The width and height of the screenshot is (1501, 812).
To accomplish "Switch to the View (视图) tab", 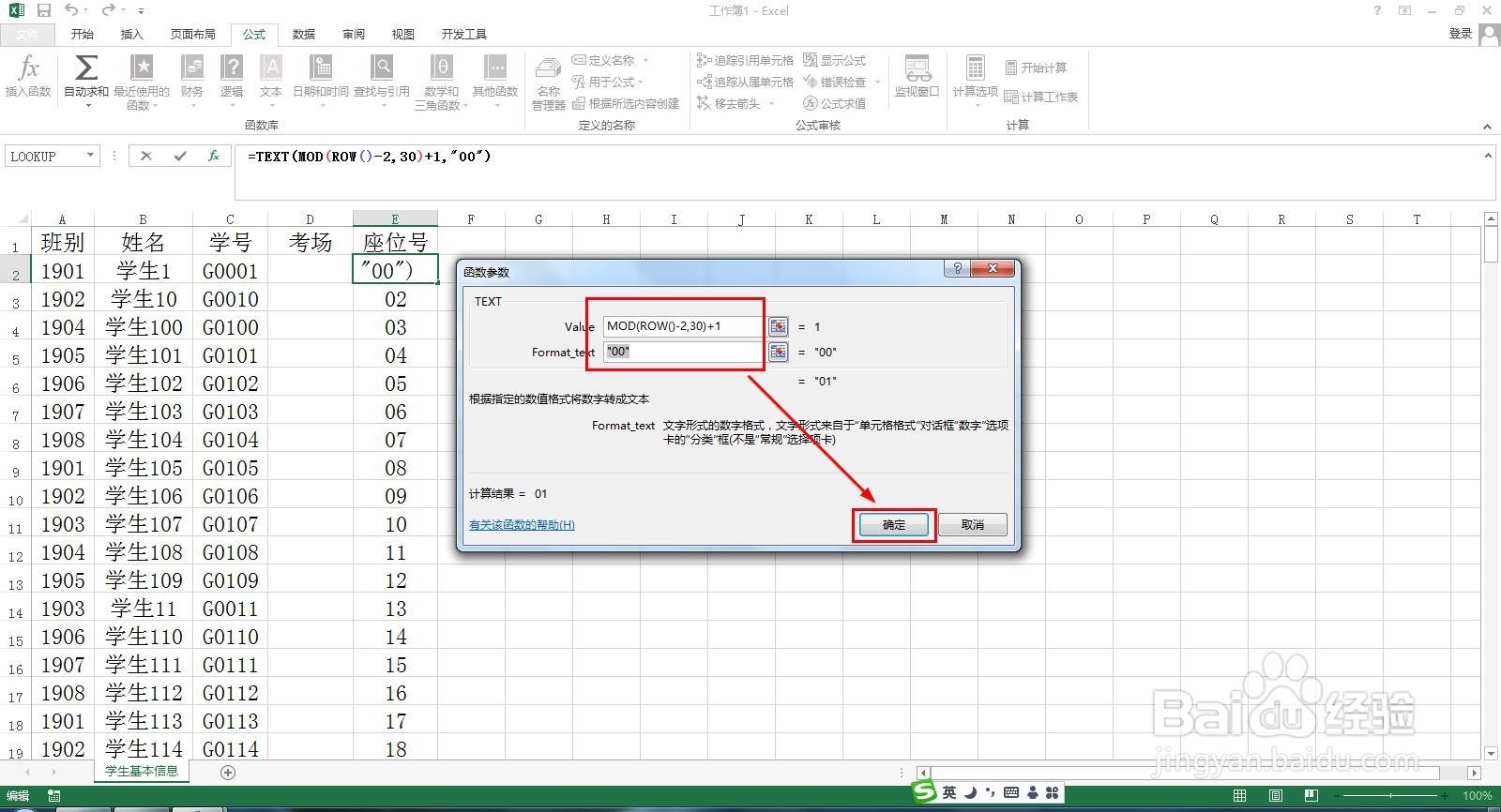I will coord(403,35).
